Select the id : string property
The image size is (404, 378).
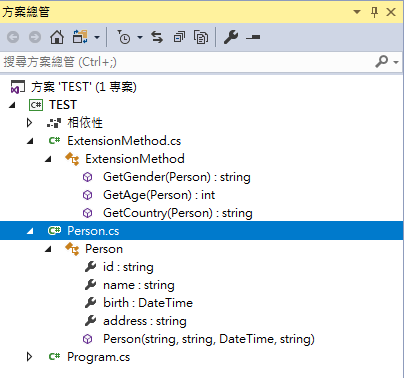point(128,267)
